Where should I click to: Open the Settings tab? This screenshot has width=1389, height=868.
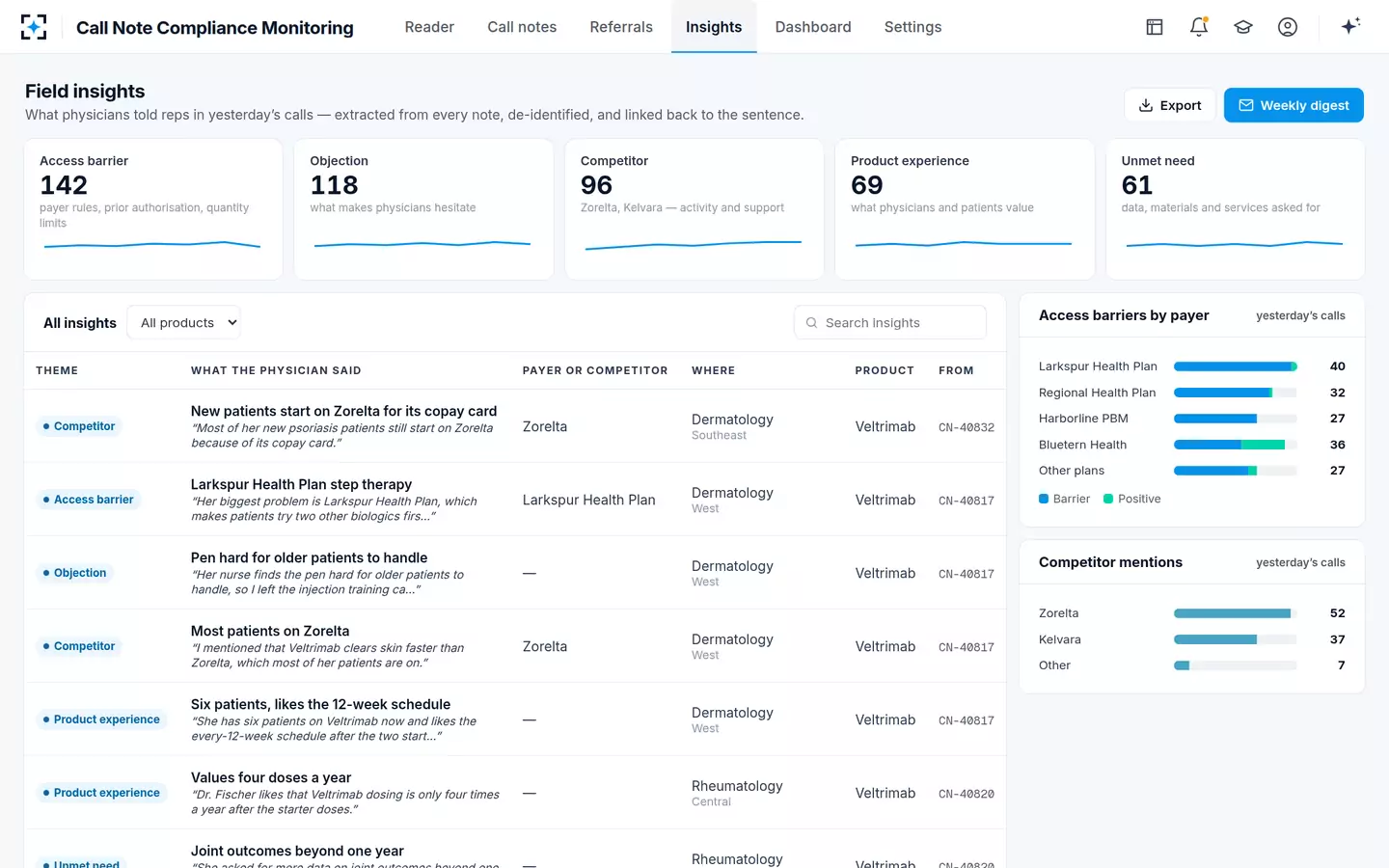coord(912,27)
